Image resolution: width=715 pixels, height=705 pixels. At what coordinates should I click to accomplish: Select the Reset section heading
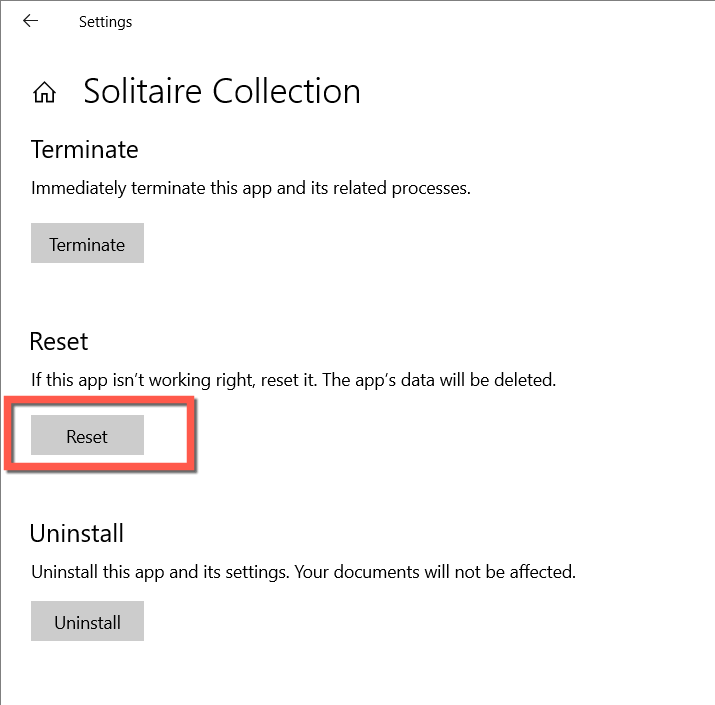[59, 341]
